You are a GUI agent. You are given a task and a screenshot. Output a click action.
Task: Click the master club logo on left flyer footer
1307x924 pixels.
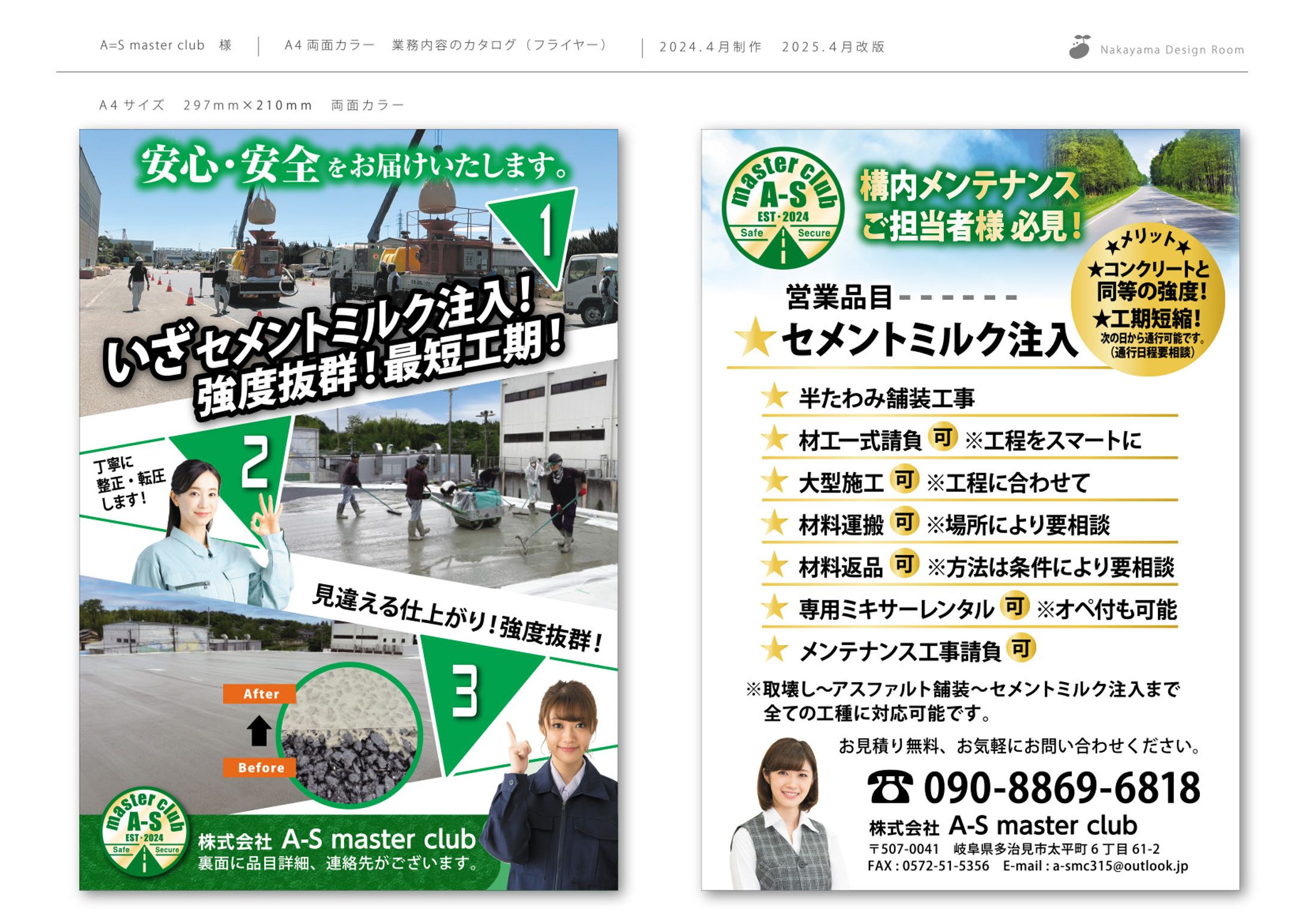[144, 831]
